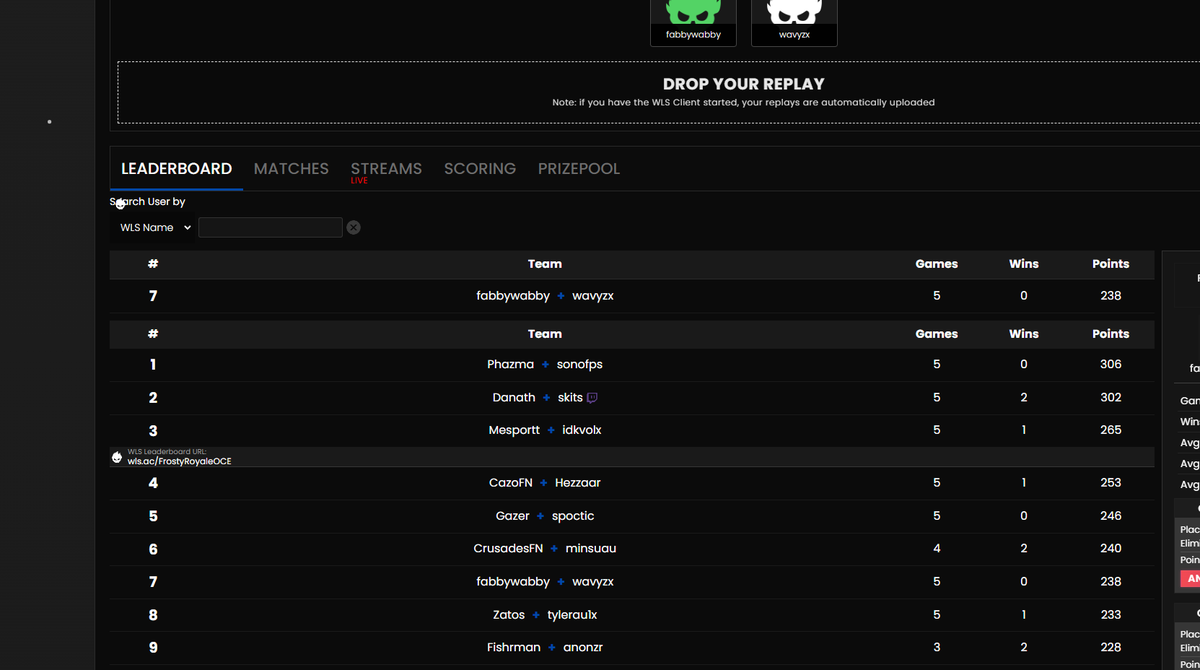This screenshot has width=1200, height=670.
Task: Open Danath's profile in rank 2
Action: click(x=514, y=398)
